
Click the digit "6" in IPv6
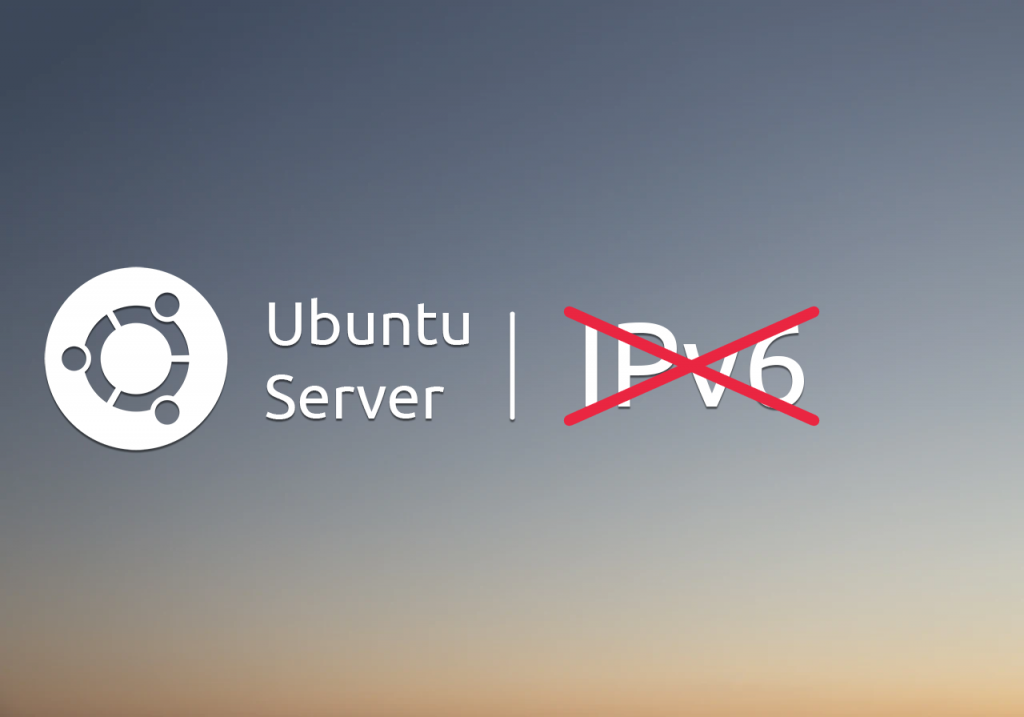coord(776,366)
